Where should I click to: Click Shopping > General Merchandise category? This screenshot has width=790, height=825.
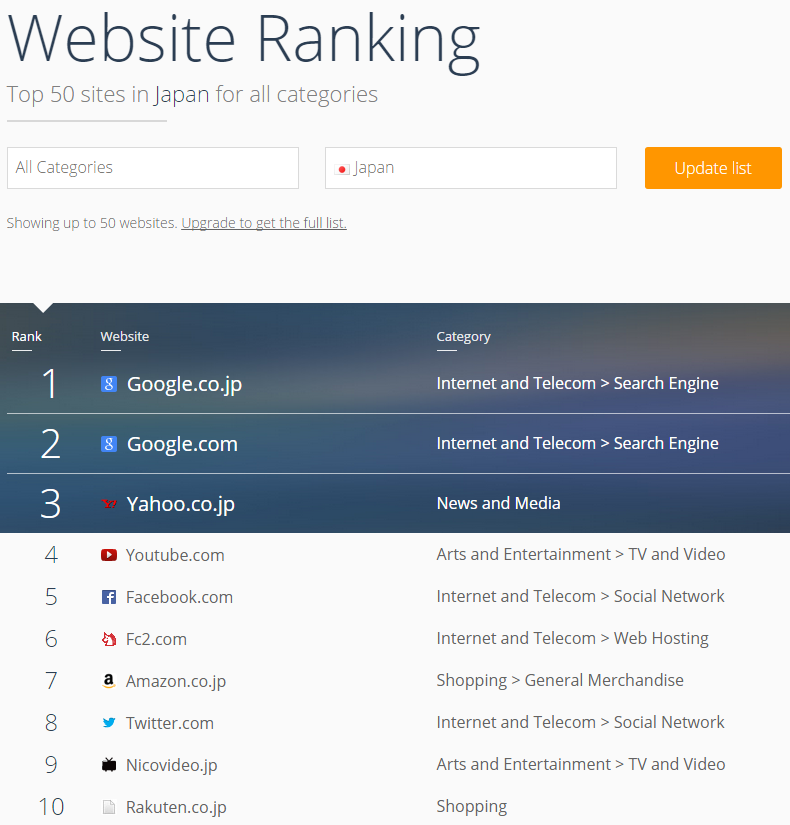[560, 680]
